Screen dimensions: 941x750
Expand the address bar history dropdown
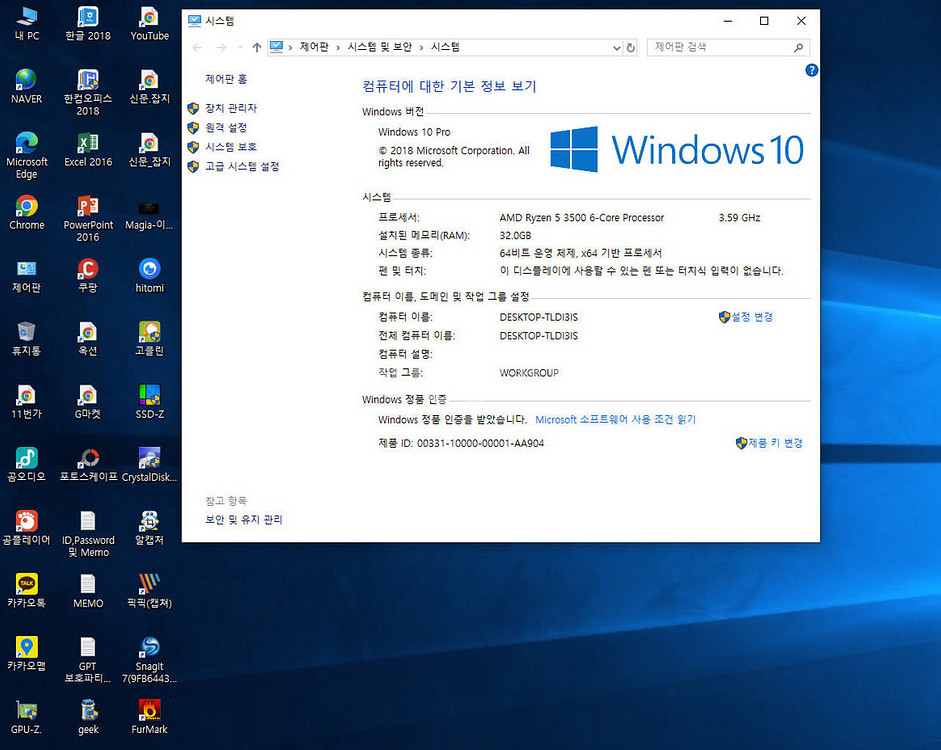tap(616, 47)
